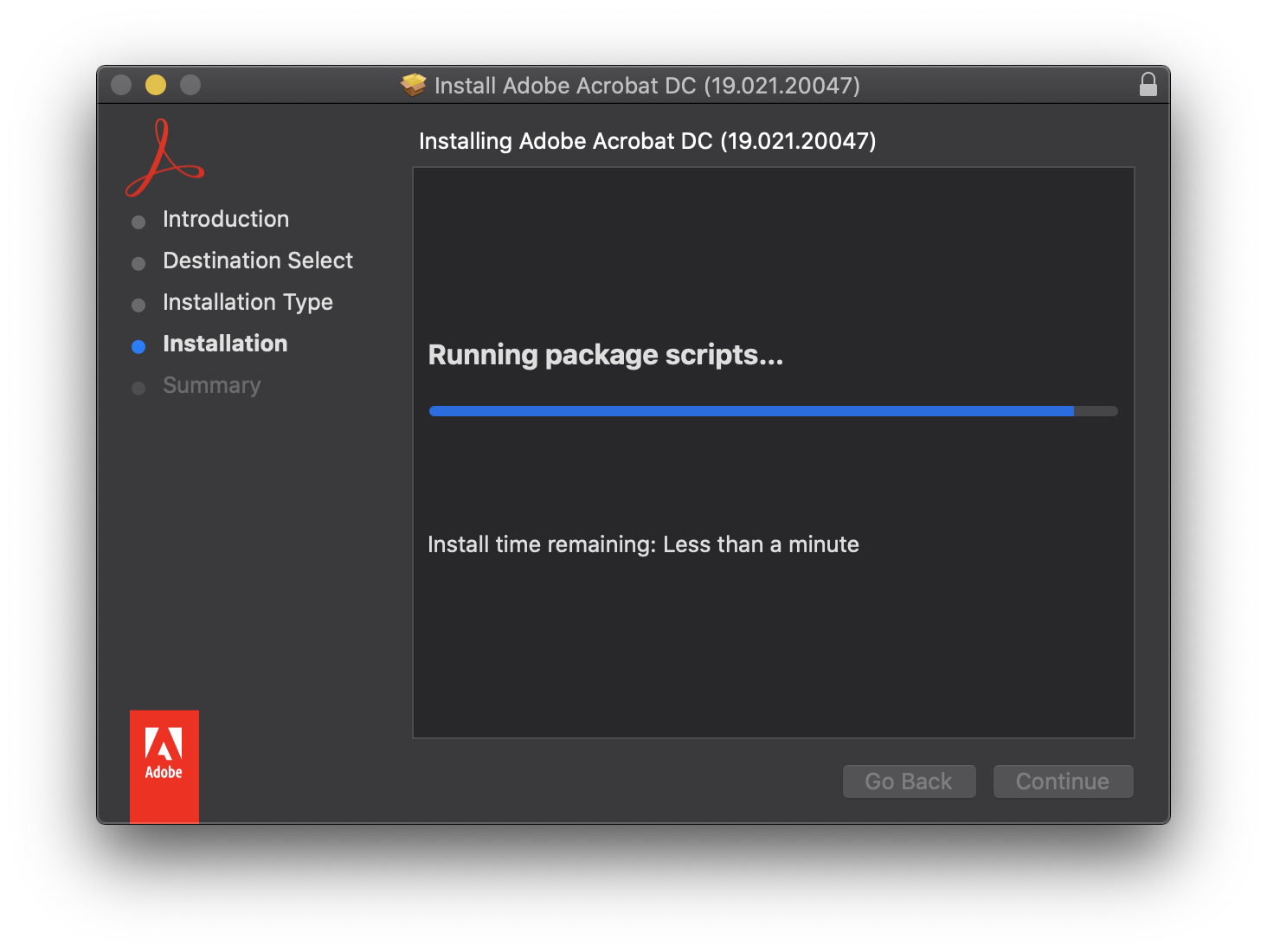Screen dimensions: 1267x952
Task: Select the Installation Type step dot
Action: 138,305
